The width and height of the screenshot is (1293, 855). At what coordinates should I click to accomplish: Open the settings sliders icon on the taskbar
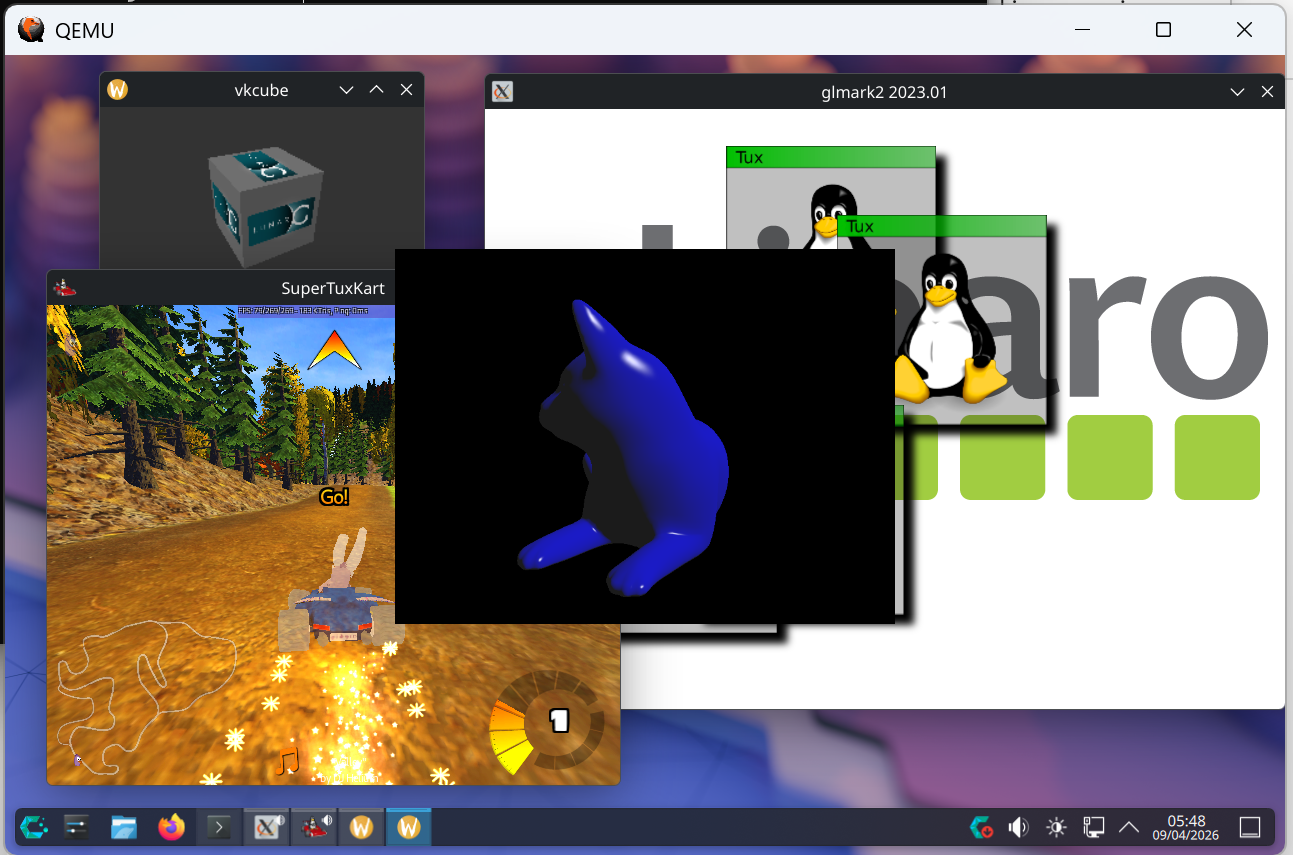[75, 827]
